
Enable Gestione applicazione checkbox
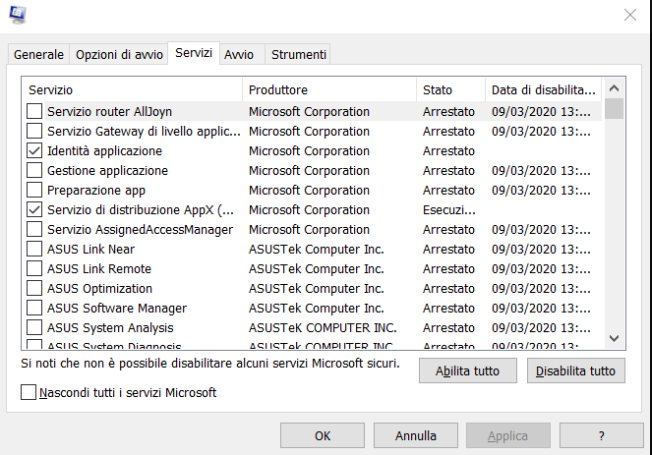34,171
